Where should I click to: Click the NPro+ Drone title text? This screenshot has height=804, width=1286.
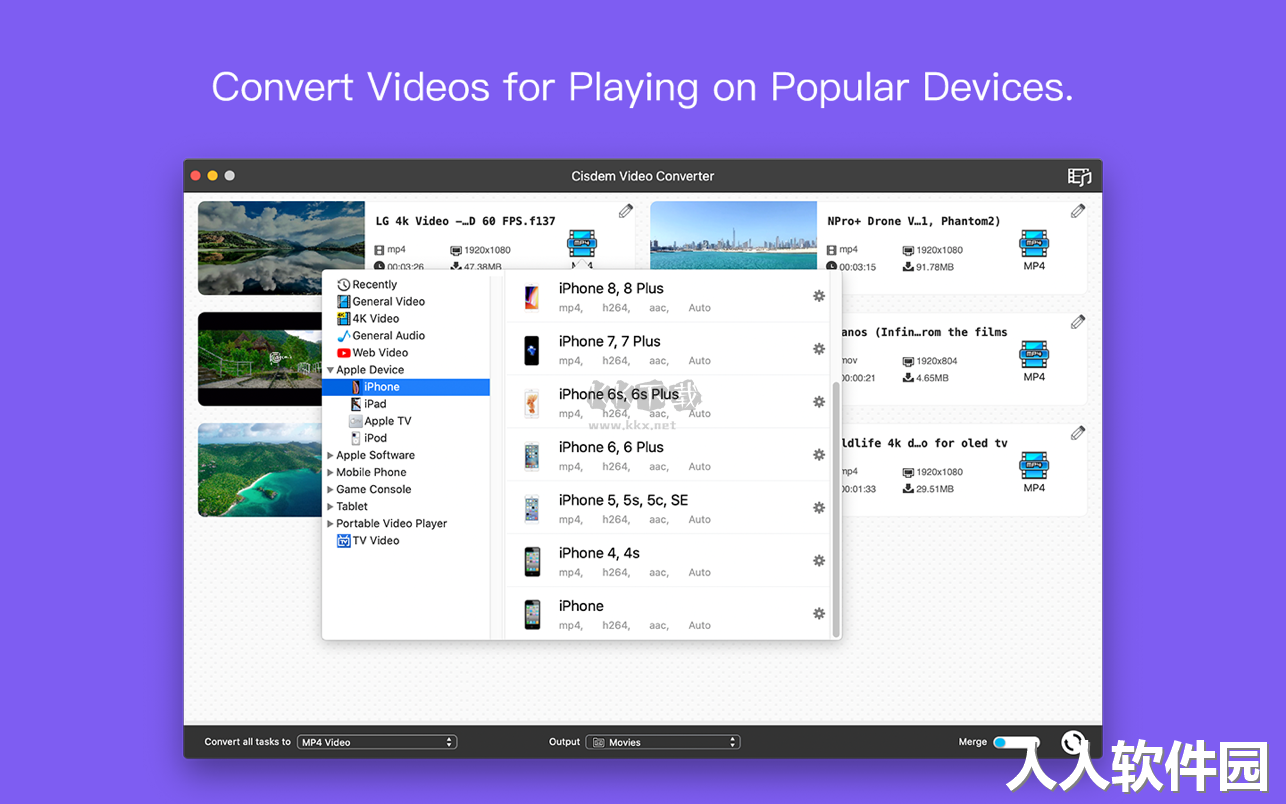click(x=914, y=221)
